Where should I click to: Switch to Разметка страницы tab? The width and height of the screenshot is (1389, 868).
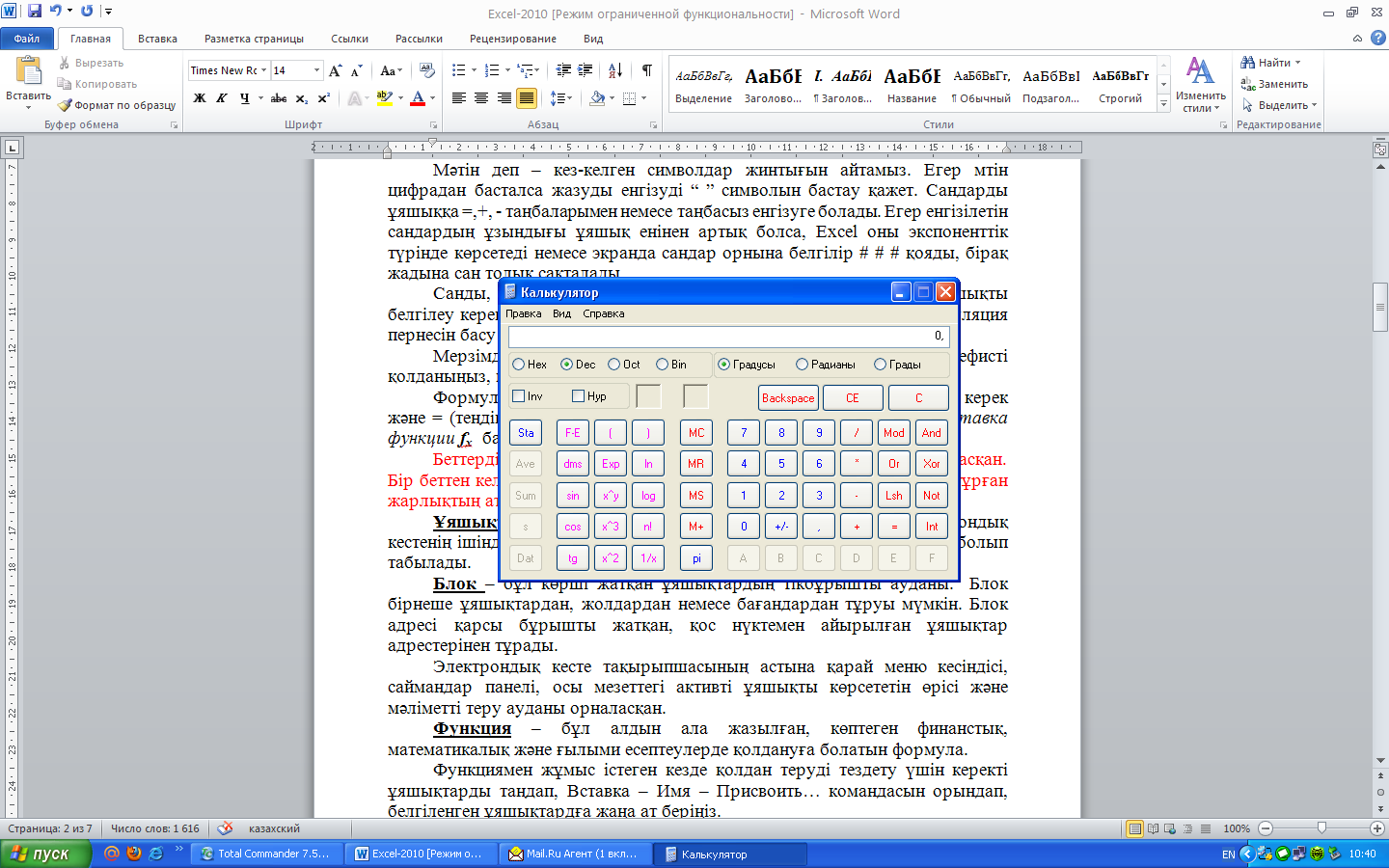pyautogui.click(x=254, y=39)
